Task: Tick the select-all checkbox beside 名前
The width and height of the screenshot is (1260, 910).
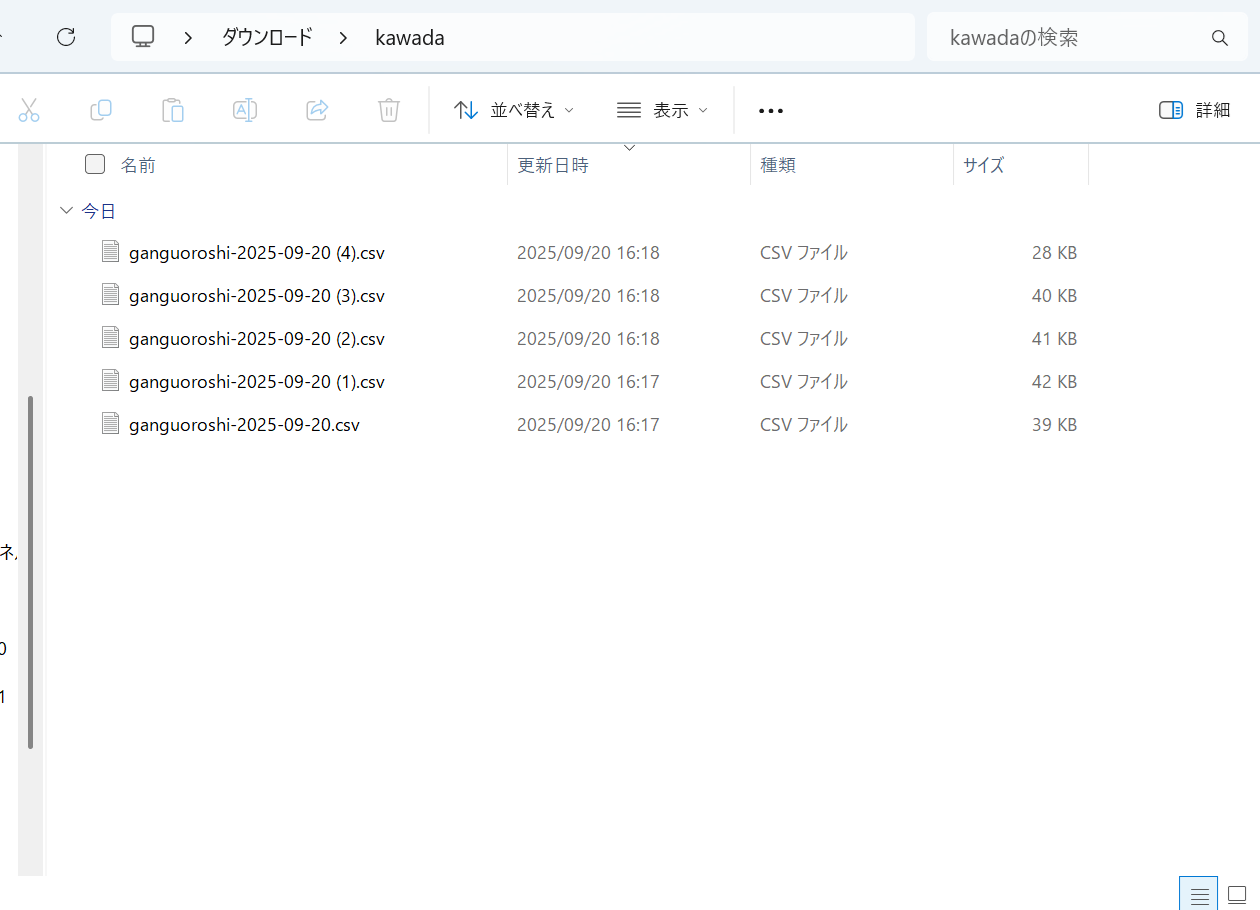Action: (95, 165)
